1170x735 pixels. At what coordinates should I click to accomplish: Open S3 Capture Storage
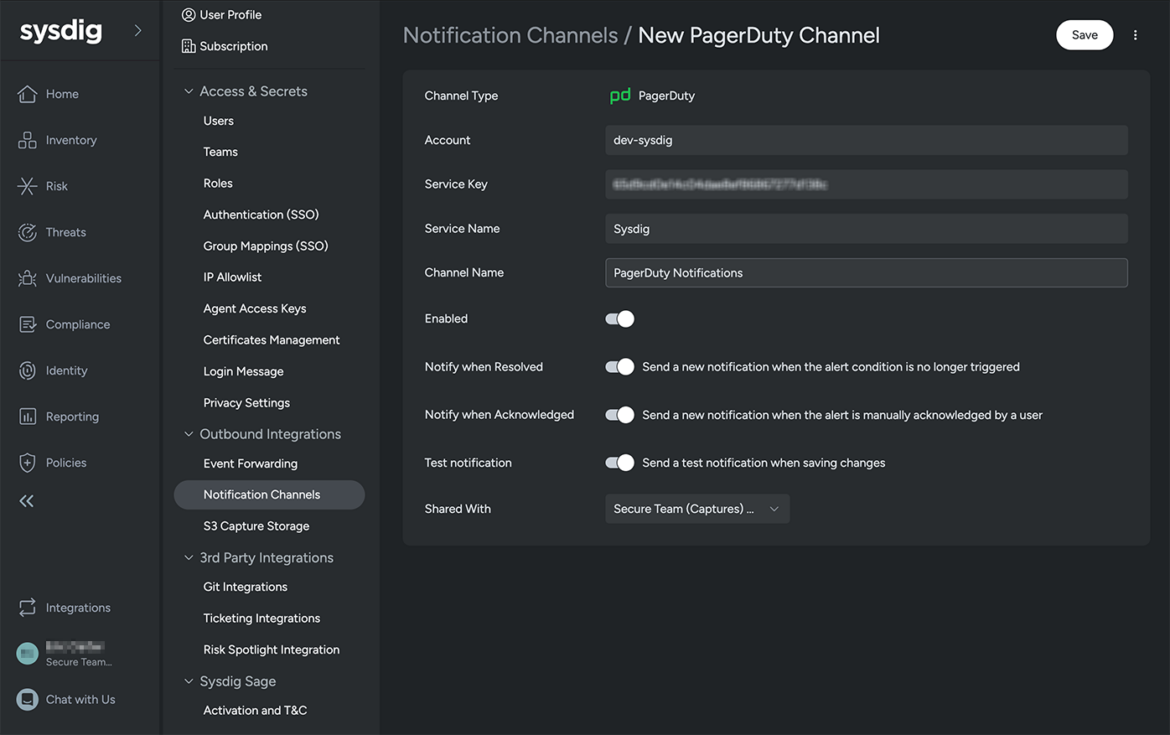click(x=256, y=526)
